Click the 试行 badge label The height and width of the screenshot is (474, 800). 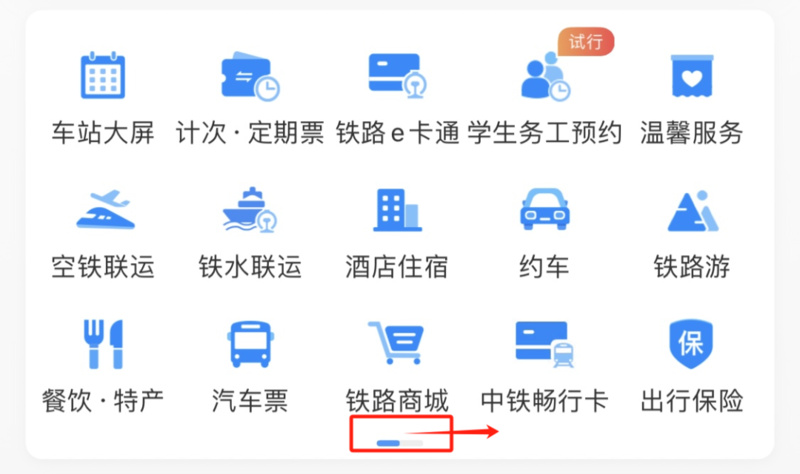point(586,41)
